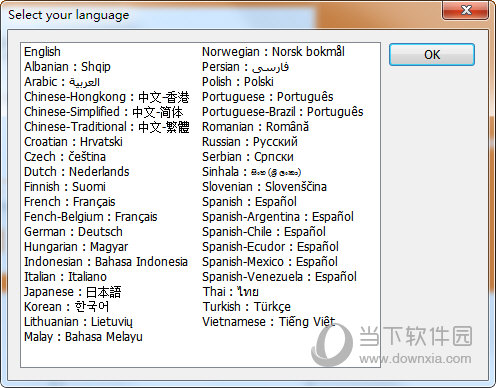Select Chinese-Hongkong language option
496x388 pixels.
tap(107, 97)
